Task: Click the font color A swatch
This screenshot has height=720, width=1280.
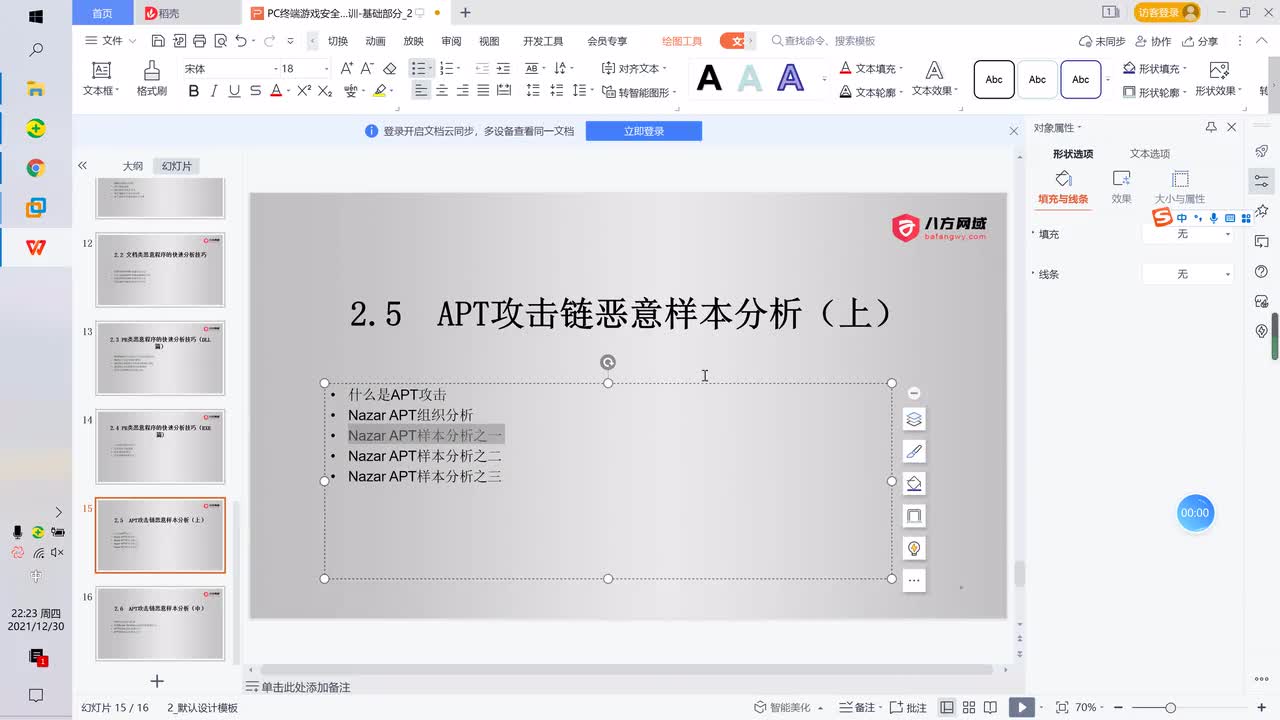Action: click(x=275, y=90)
